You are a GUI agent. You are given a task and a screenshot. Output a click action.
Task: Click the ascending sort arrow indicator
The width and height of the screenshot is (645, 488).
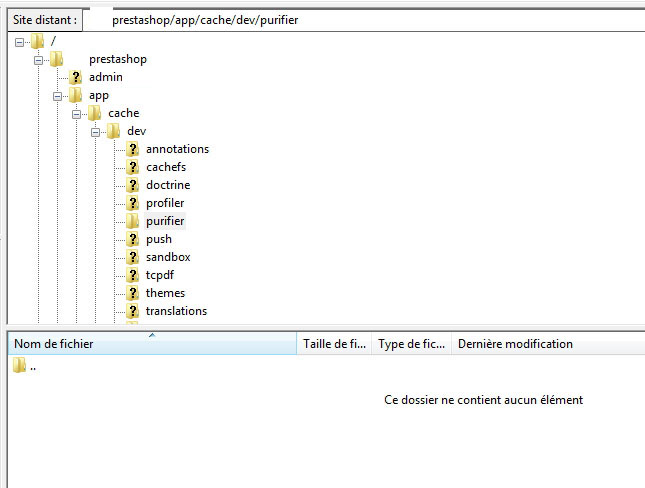point(152,335)
